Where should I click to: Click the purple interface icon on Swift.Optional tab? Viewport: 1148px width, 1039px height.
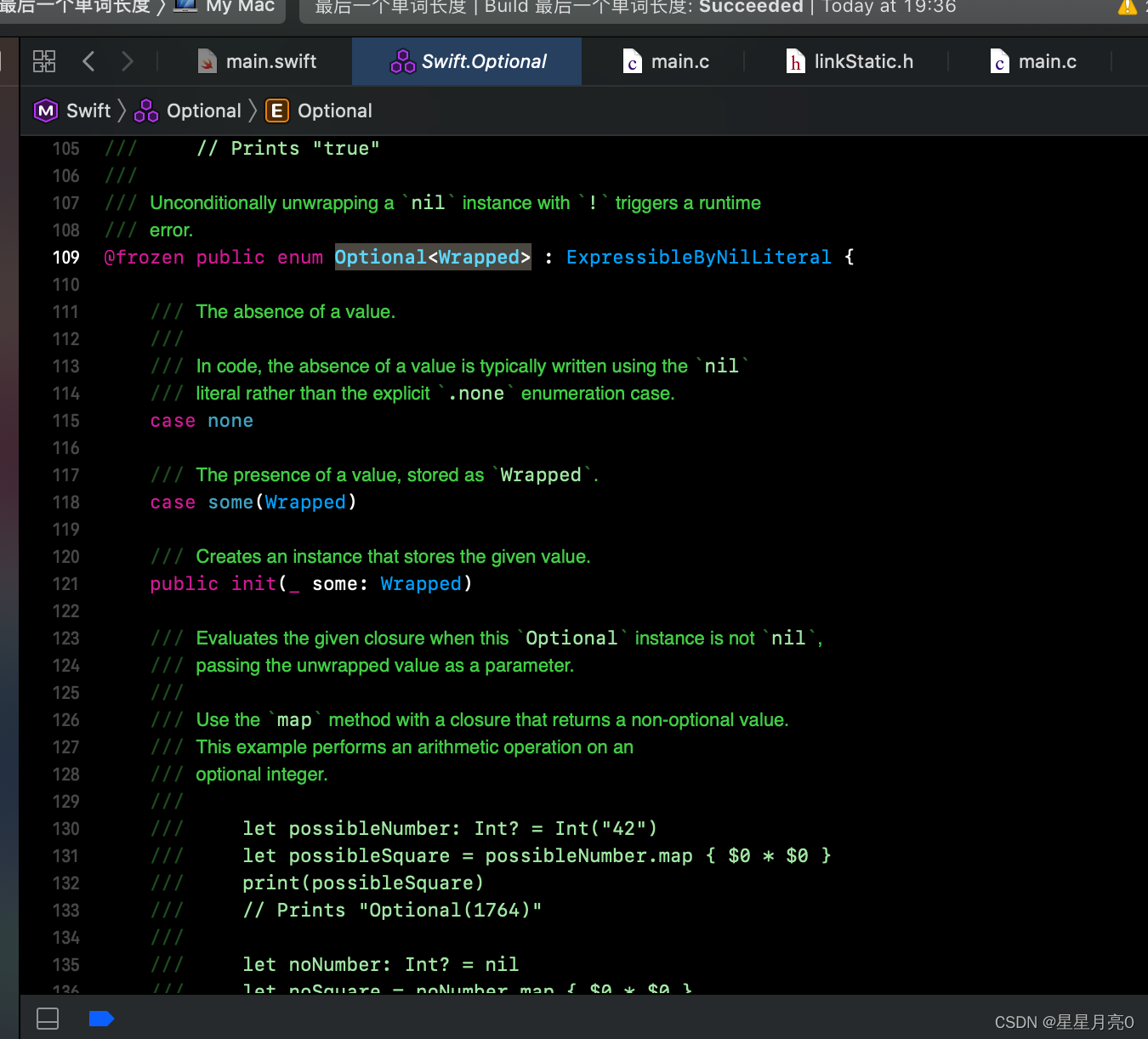point(402,61)
